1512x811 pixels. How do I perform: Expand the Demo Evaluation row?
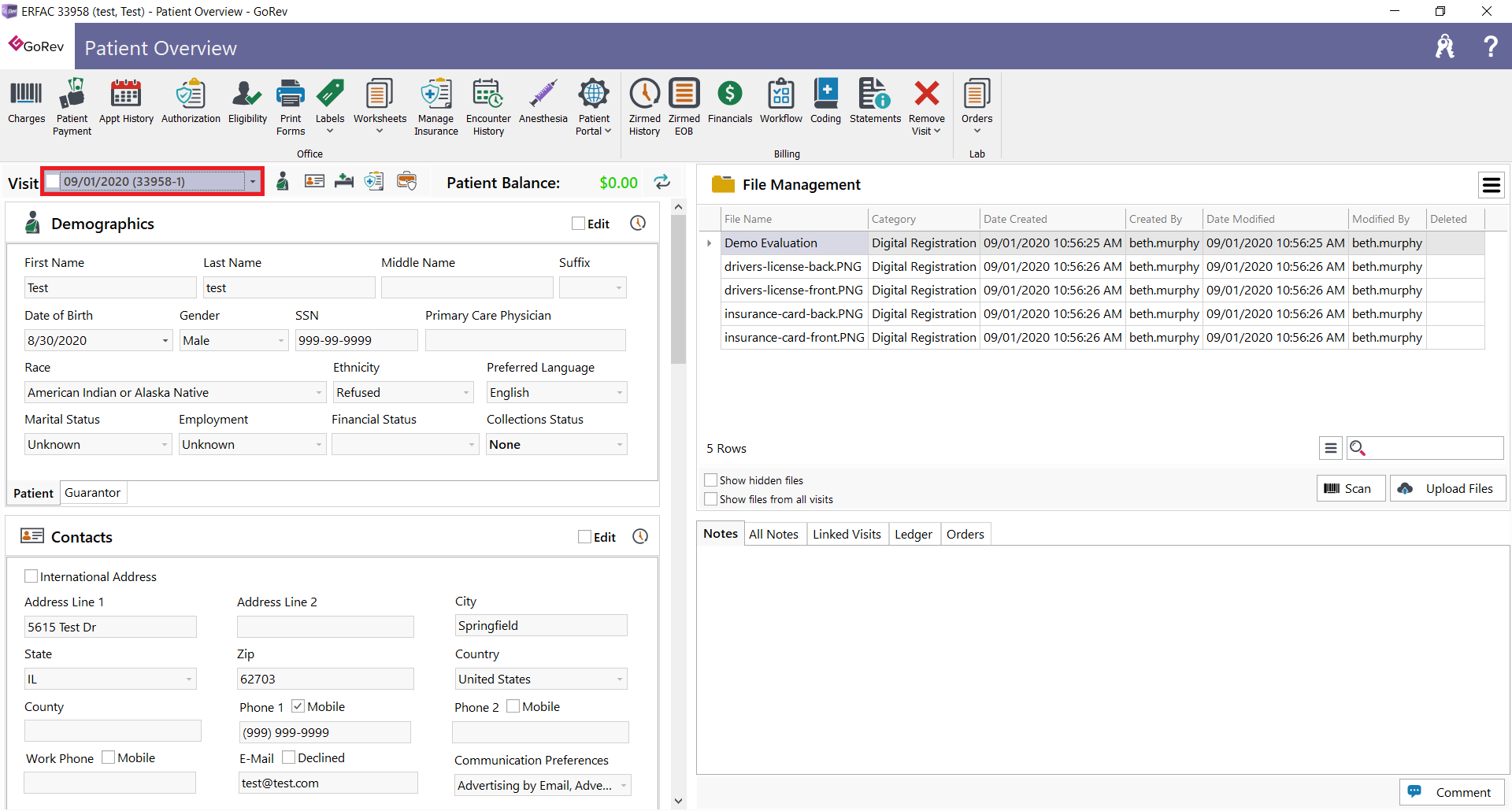coord(709,243)
